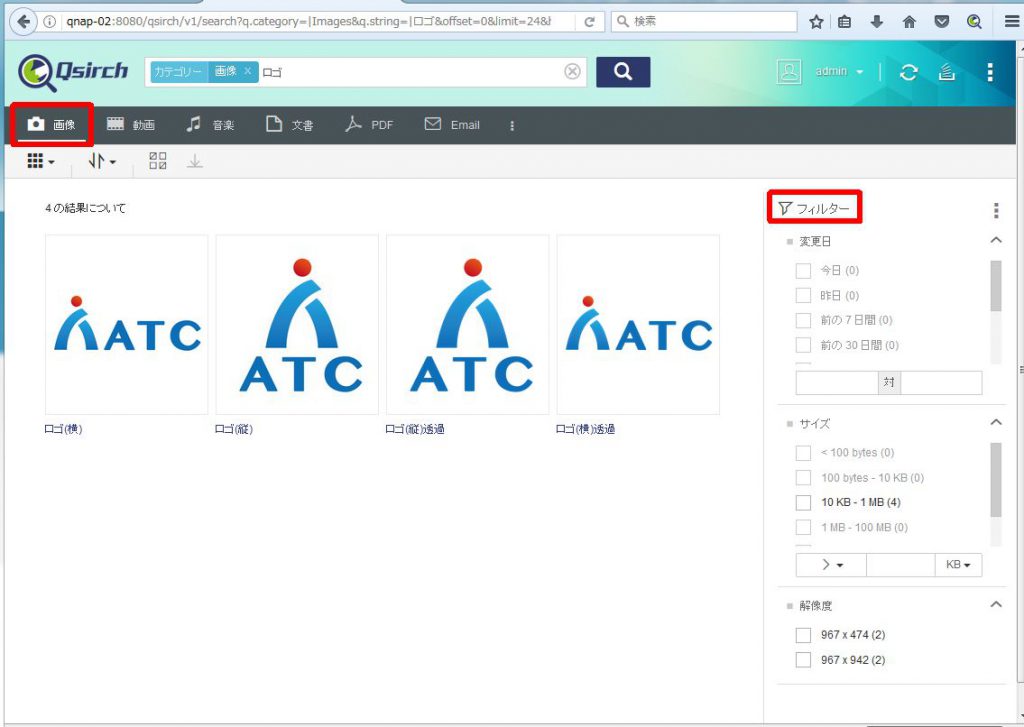Check the 今日 (0) date filter
Screen dimensions: 1024x727
803,270
